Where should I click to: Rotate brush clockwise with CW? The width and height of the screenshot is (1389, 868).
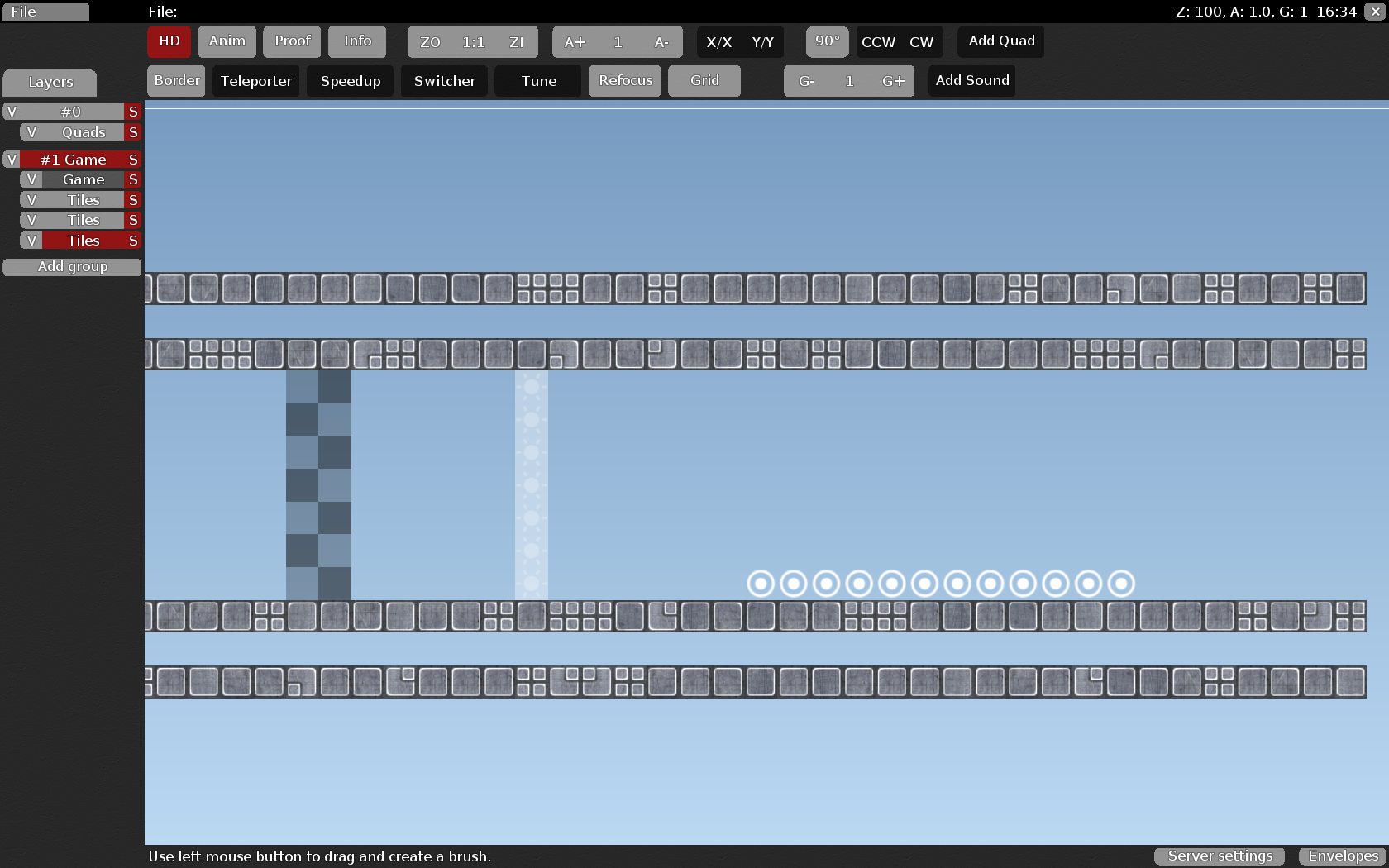click(922, 41)
